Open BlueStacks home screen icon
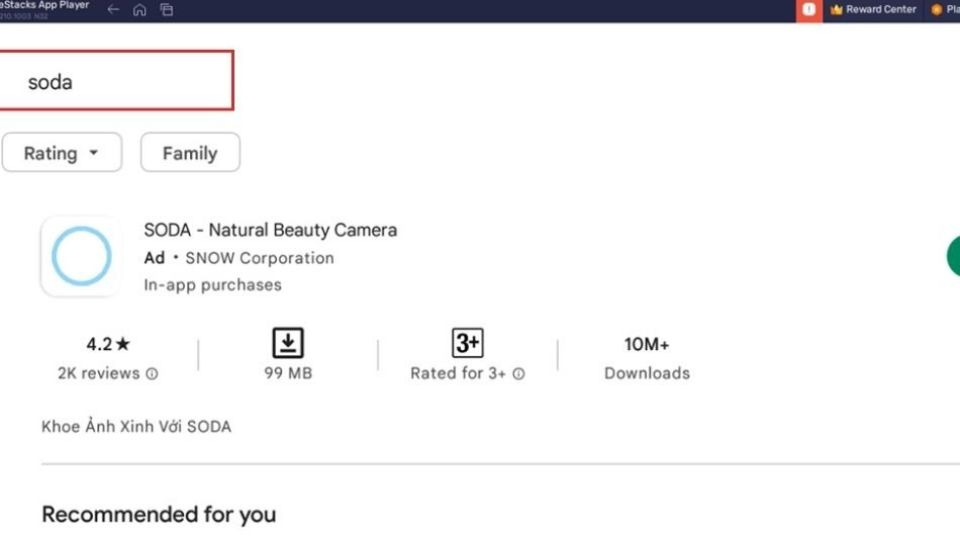The width and height of the screenshot is (960, 540). (140, 10)
